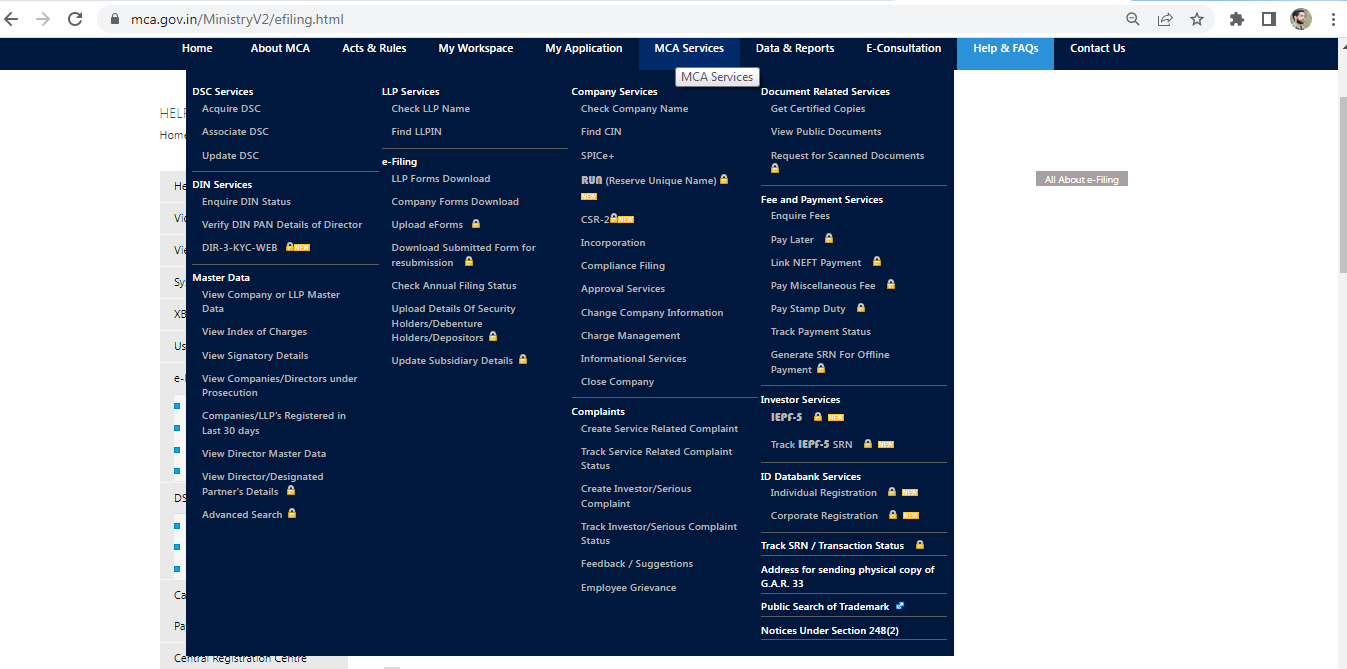Image resolution: width=1347 pixels, height=669 pixels.
Task: Click lock icon beside Advanced Search
Action: point(292,513)
